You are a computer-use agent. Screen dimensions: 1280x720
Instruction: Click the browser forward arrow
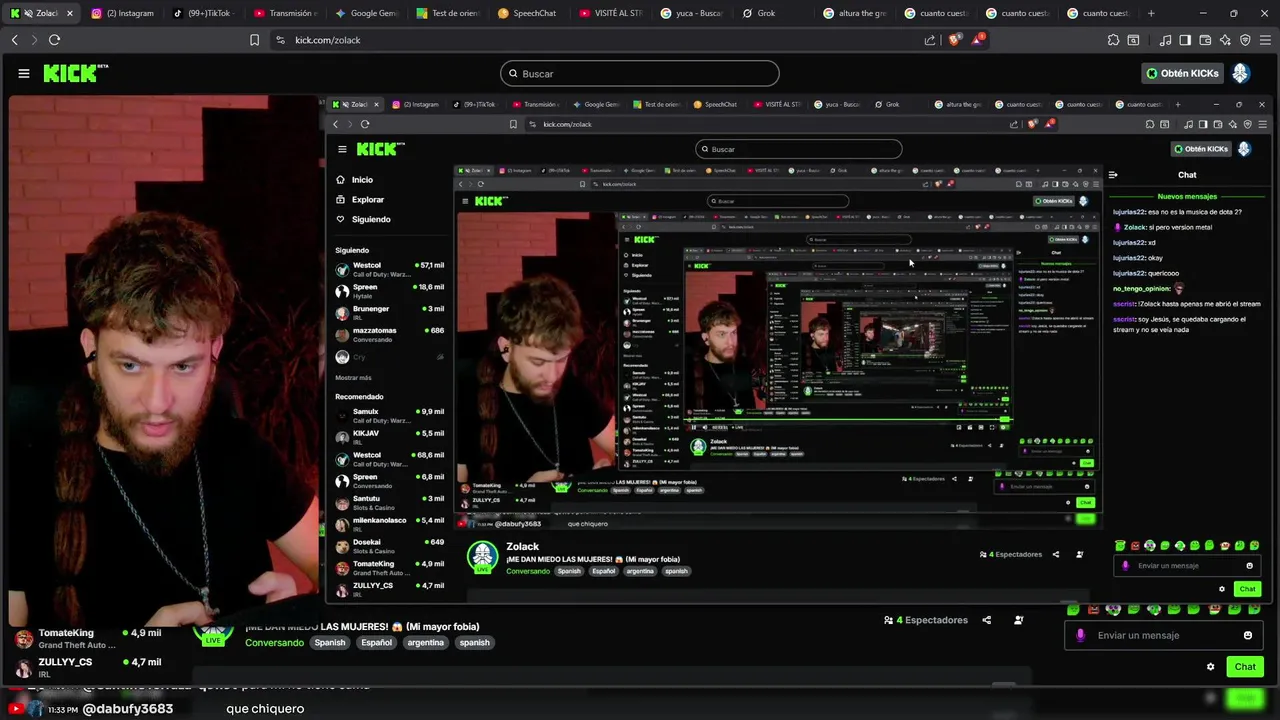pos(34,40)
